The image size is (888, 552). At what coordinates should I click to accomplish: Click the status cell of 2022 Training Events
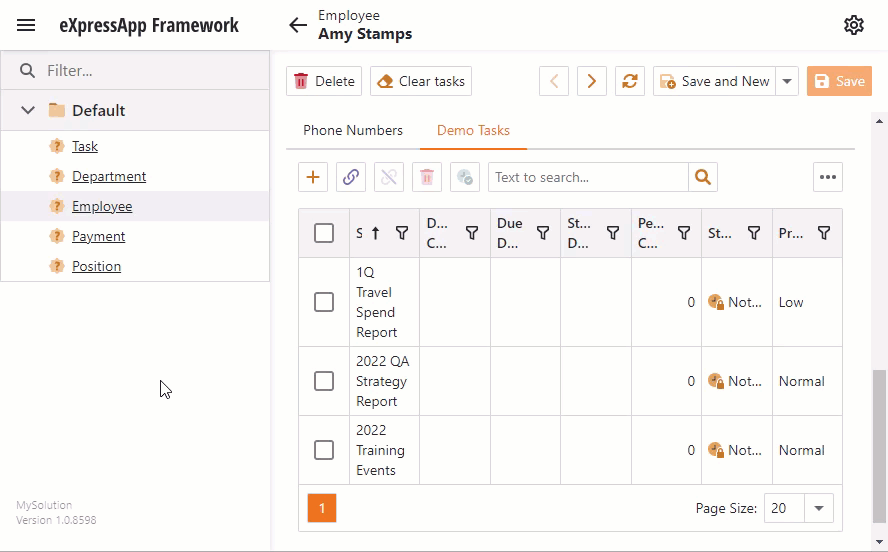point(737,450)
